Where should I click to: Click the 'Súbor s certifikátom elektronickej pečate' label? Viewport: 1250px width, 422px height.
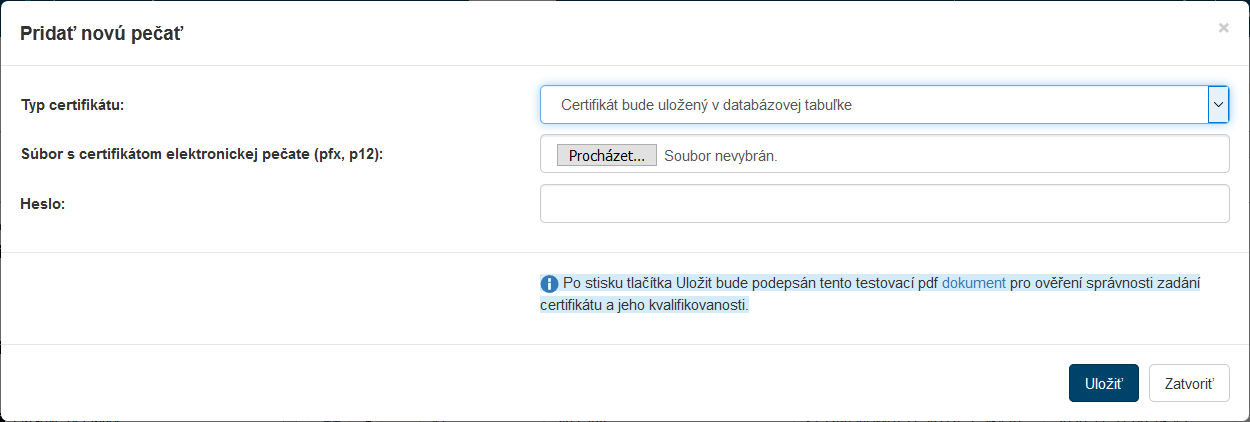click(165, 154)
